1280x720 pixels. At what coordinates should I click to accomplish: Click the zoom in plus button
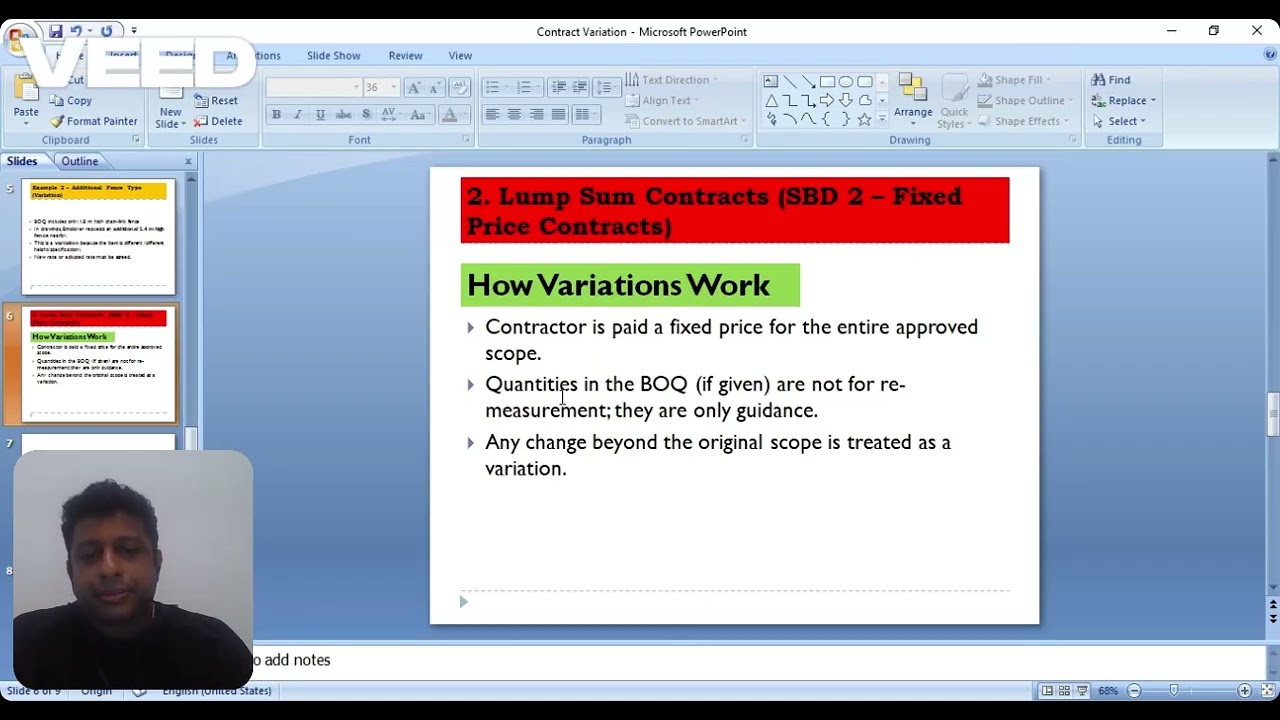[x=1244, y=691]
